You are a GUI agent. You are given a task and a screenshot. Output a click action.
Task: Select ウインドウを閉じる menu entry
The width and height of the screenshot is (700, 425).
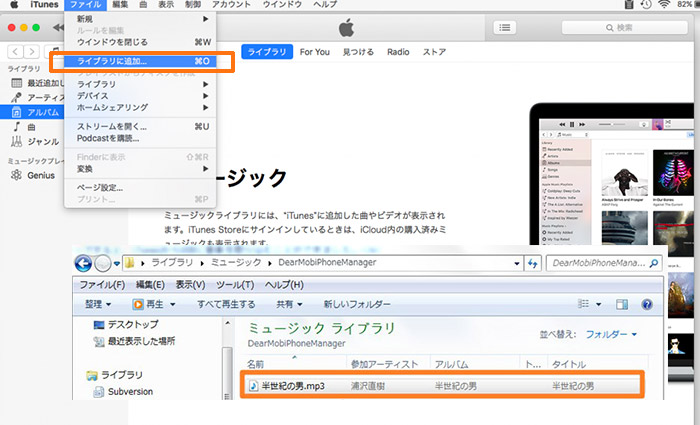click(141, 42)
